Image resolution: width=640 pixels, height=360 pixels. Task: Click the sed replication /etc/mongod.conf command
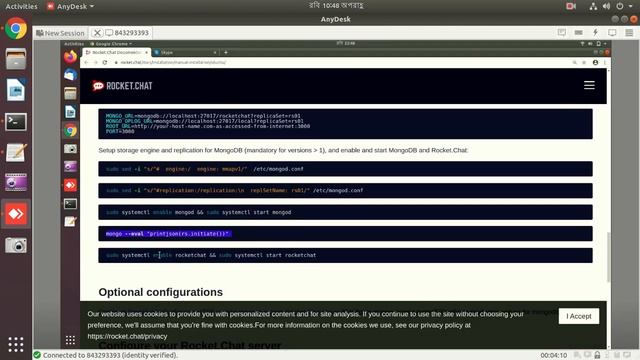coord(345,191)
